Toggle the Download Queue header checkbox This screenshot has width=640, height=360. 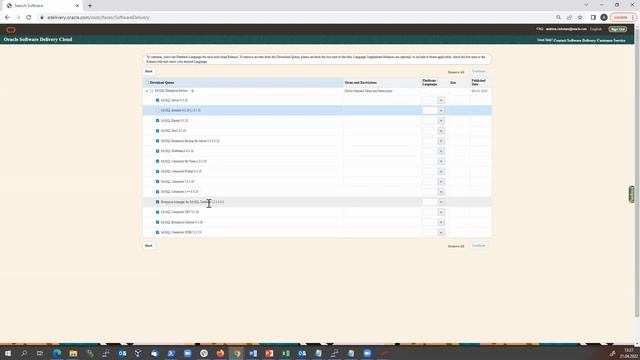pyautogui.click(x=147, y=82)
